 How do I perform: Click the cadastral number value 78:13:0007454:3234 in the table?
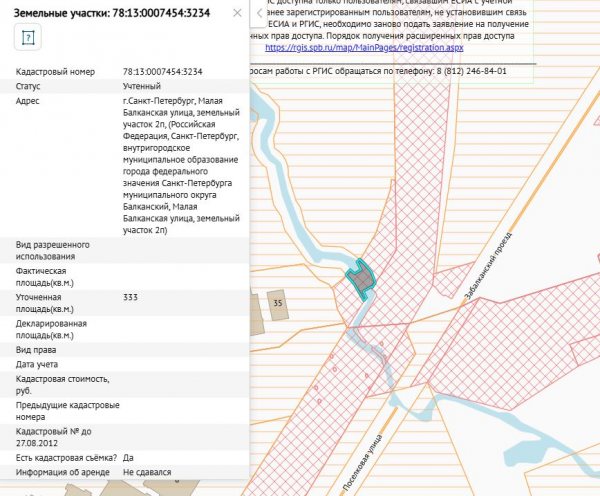163,73
